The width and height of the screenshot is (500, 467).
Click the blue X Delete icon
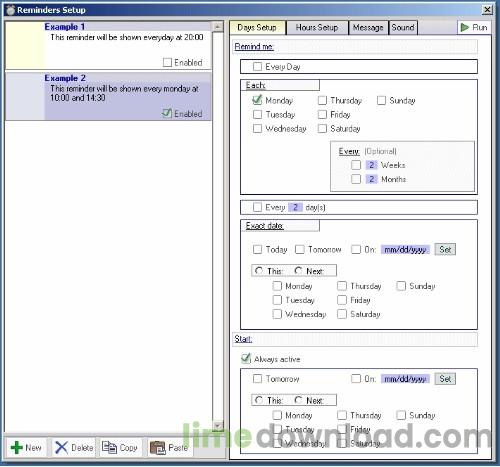pos(61,447)
